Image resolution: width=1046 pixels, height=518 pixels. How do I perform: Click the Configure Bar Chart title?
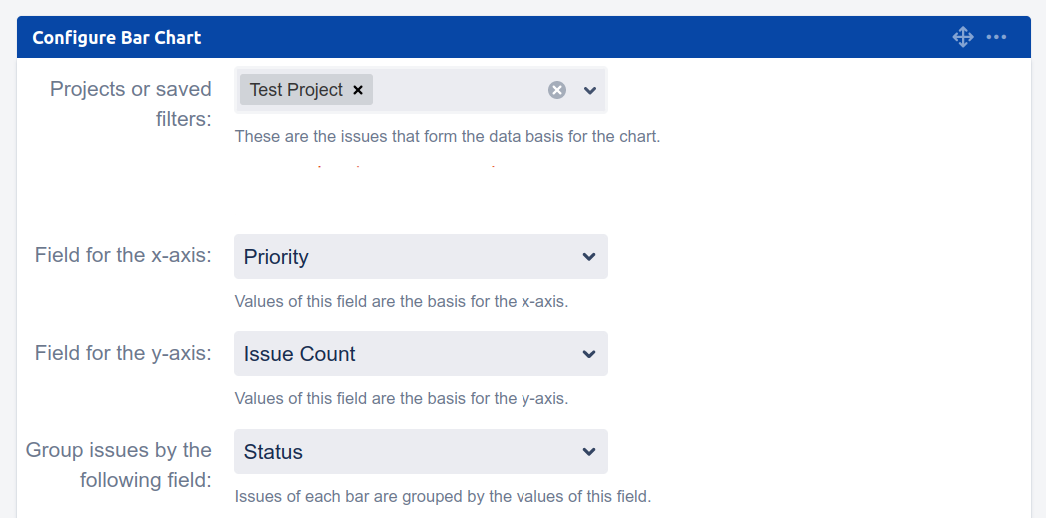click(117, 38)
